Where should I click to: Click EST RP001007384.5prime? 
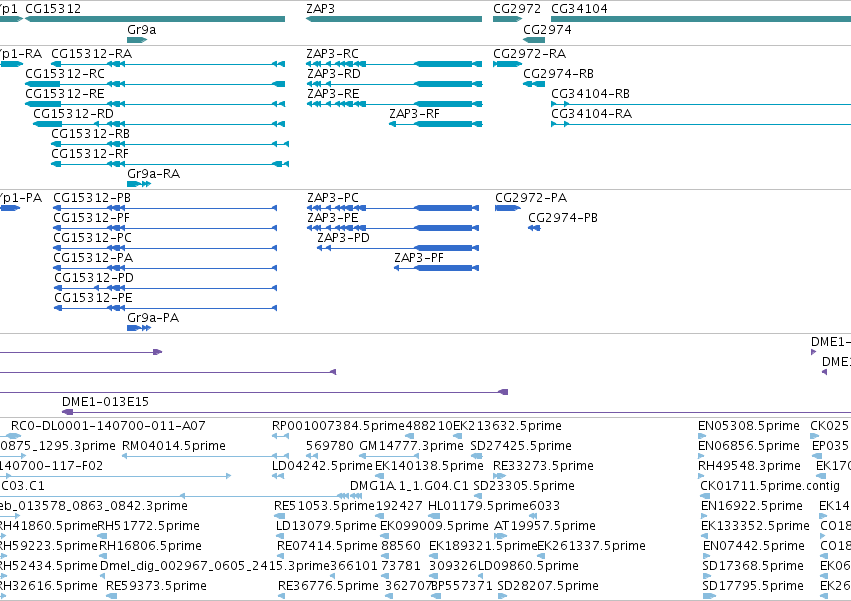click(x=339, y=426)
